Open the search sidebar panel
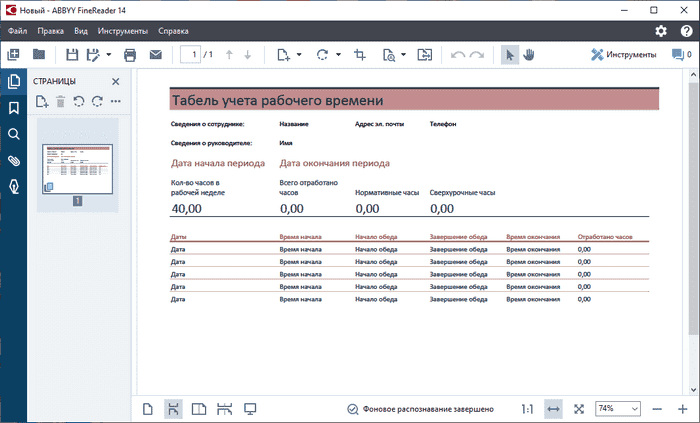Viewport: 700px width, 423px height. coord(14,134)
